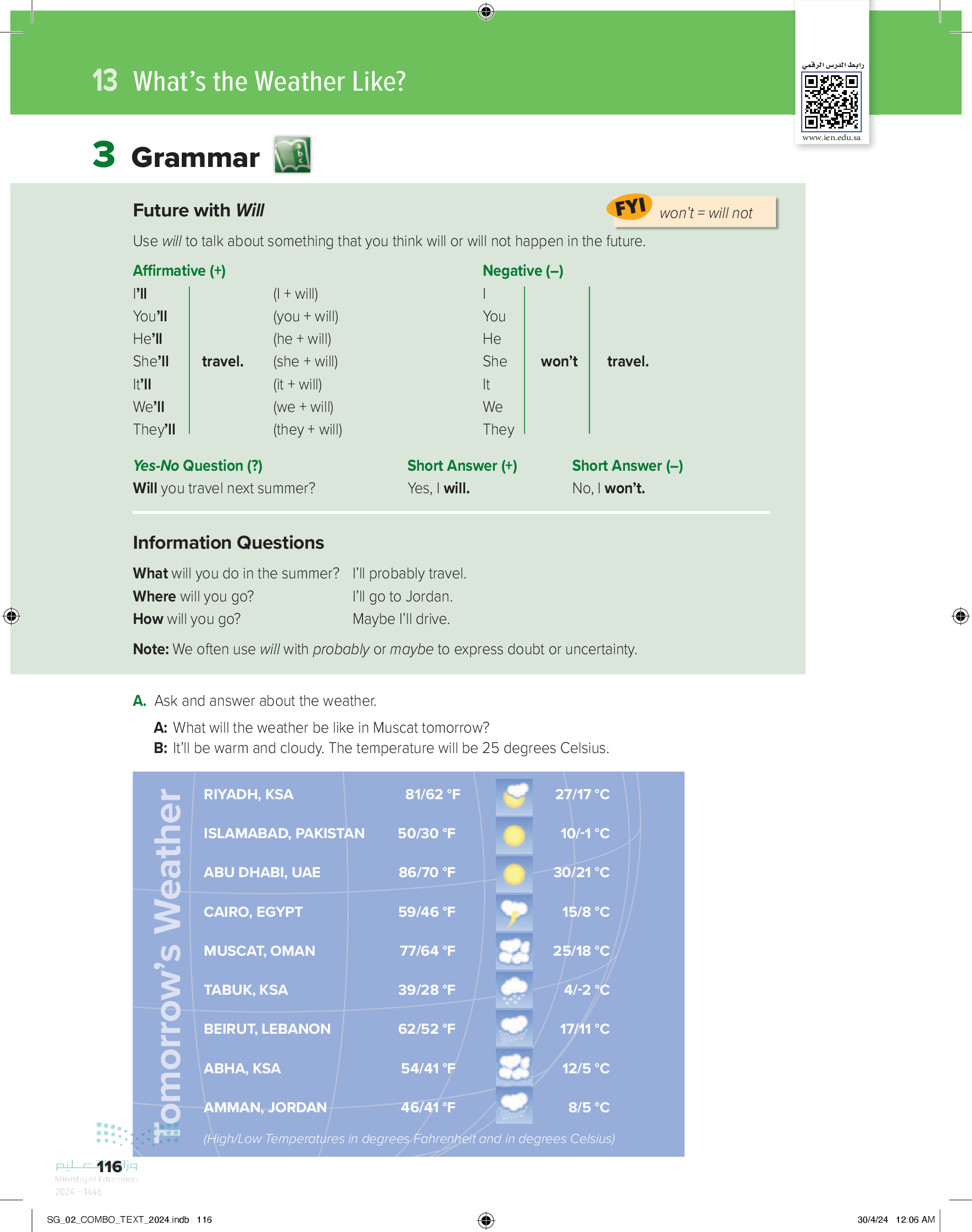Click the "Future with Will" heading

pyautogui.click(x=199, y=210)
